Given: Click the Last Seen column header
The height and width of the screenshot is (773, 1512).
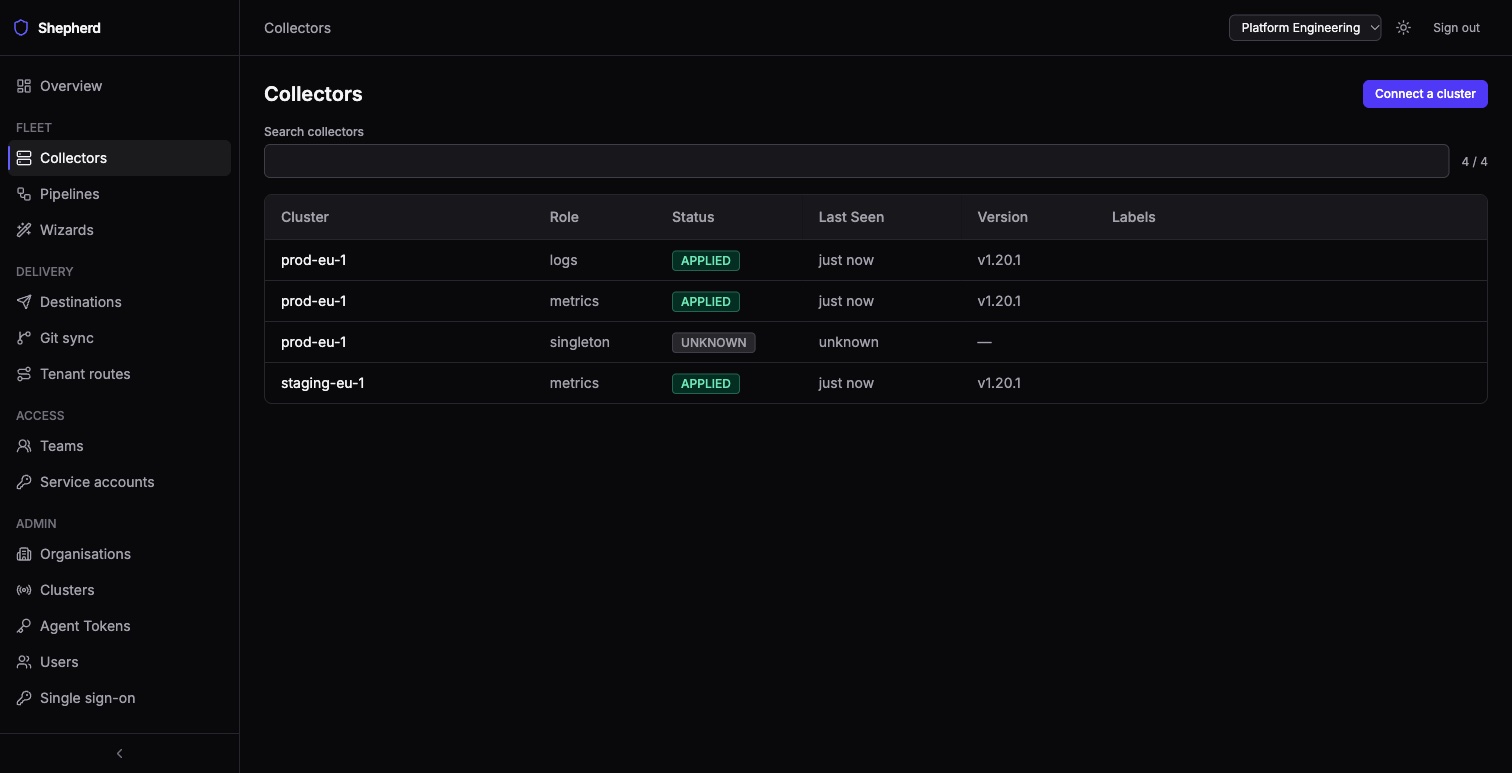Looking at the screenshot, I should [x=851, y=217].
